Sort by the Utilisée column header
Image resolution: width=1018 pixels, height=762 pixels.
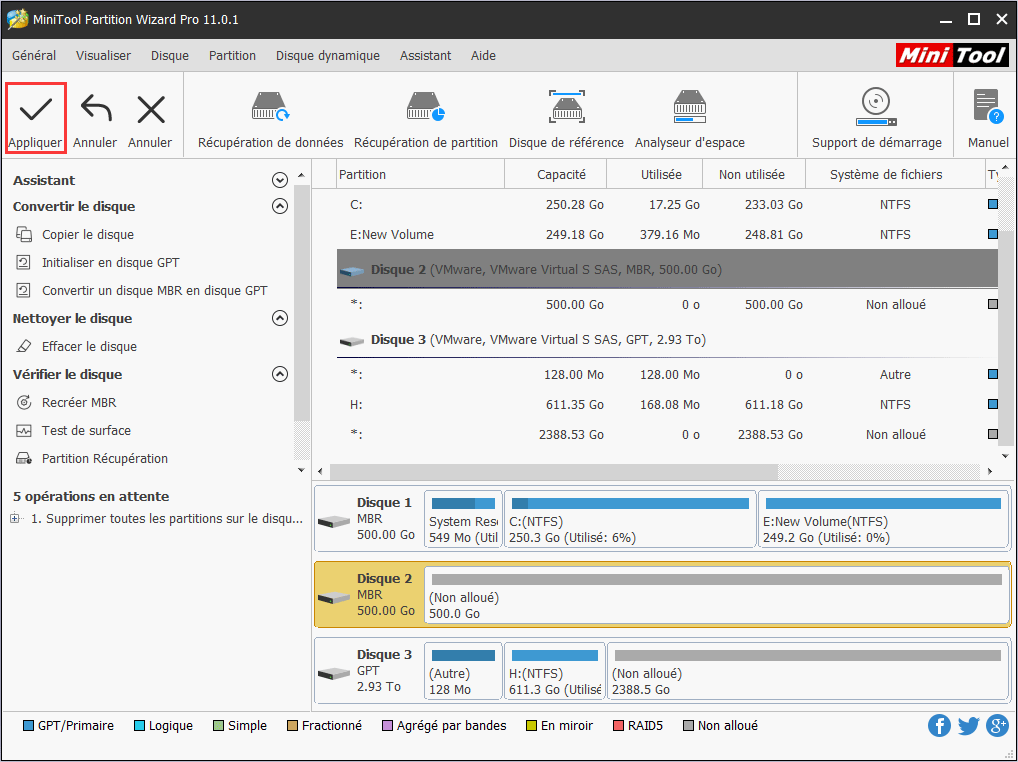[x=654, y=175]
